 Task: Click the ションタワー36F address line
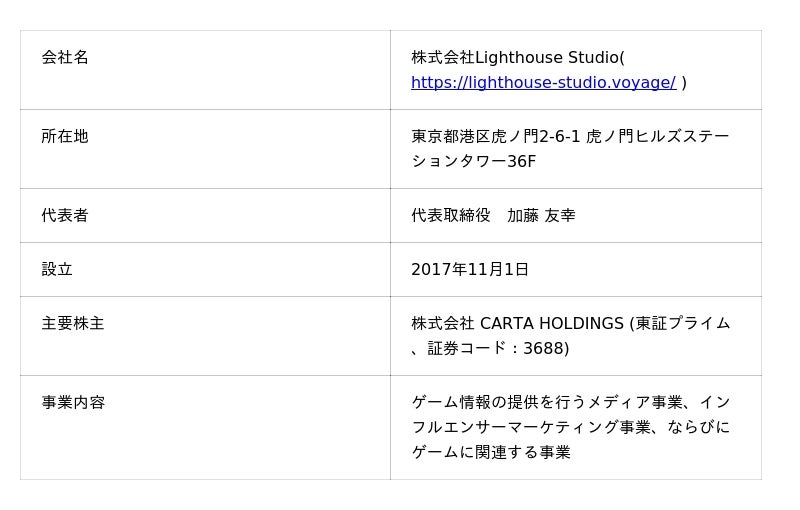click(473, 162)
